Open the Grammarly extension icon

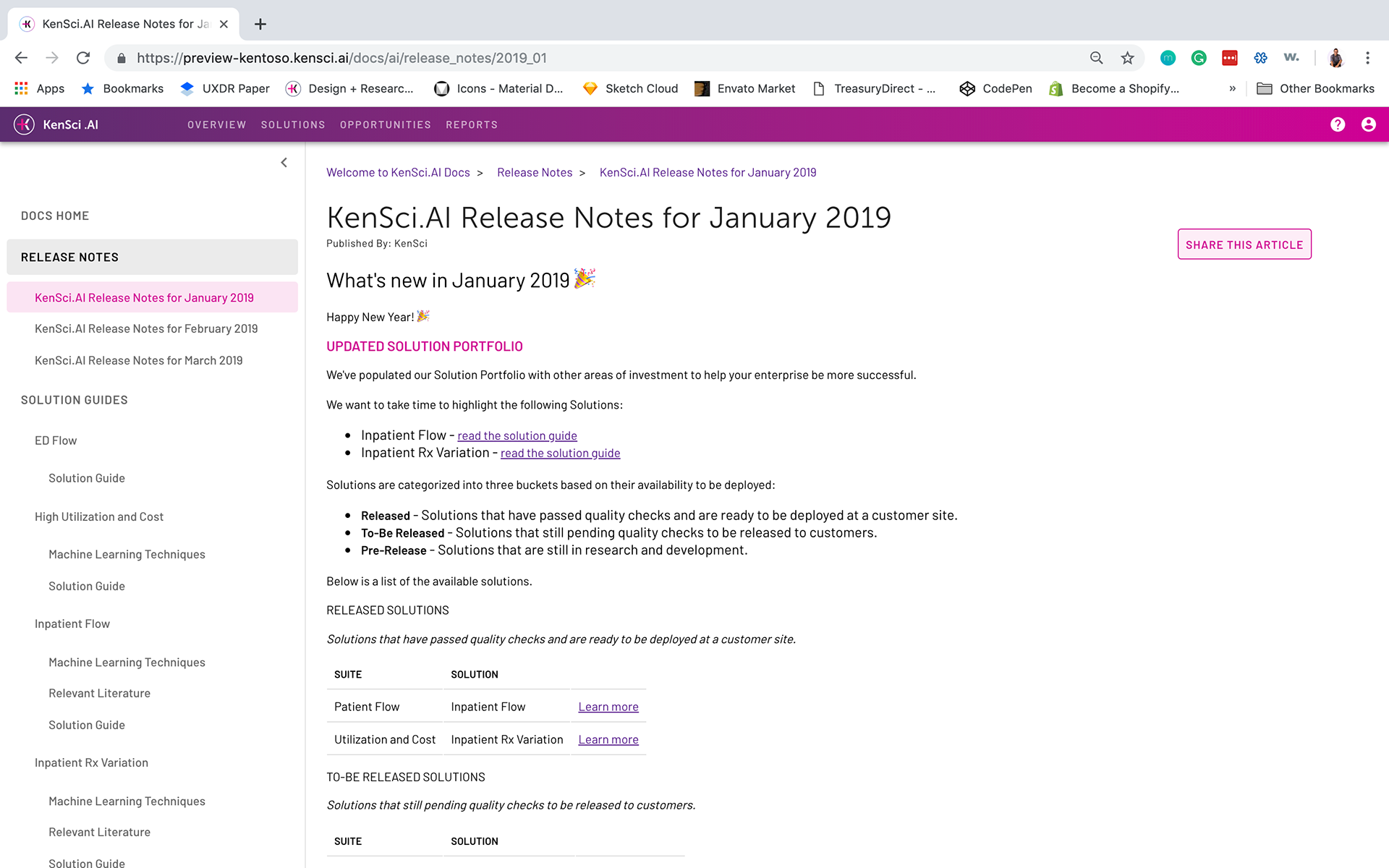[x=1199, y=58]
